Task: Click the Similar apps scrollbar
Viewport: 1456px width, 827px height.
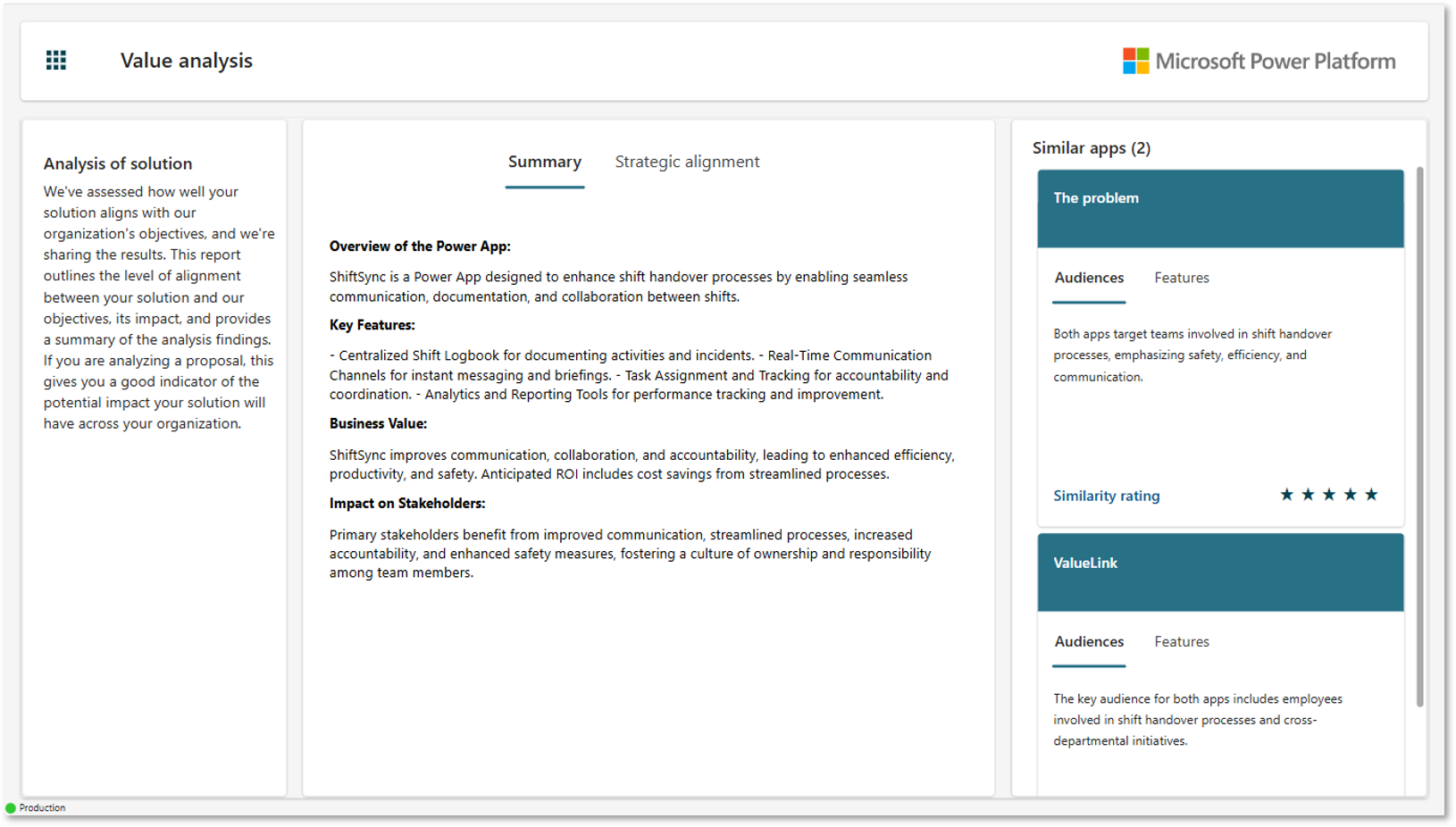Action: [x=1419, y=438]
